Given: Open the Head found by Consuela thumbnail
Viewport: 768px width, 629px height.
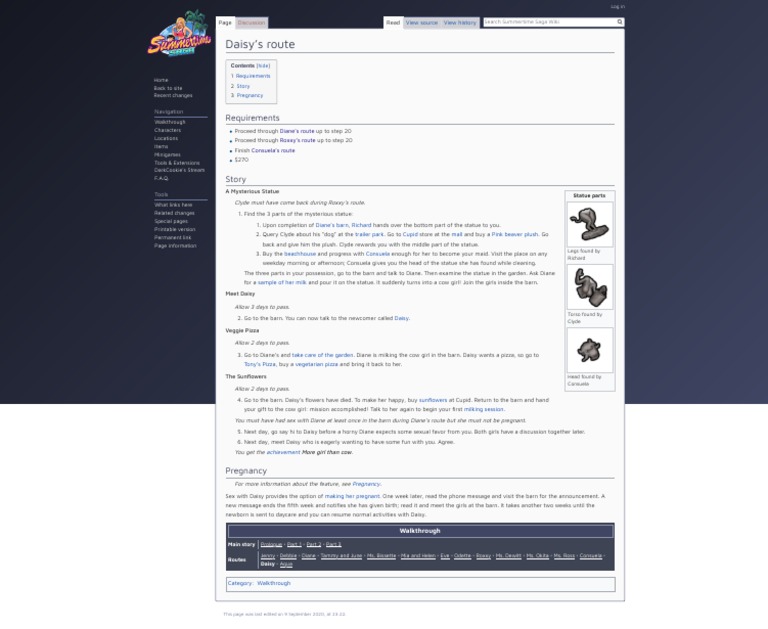Looking at the screenshot, I should pyautogui.click(x=589, y=350).
